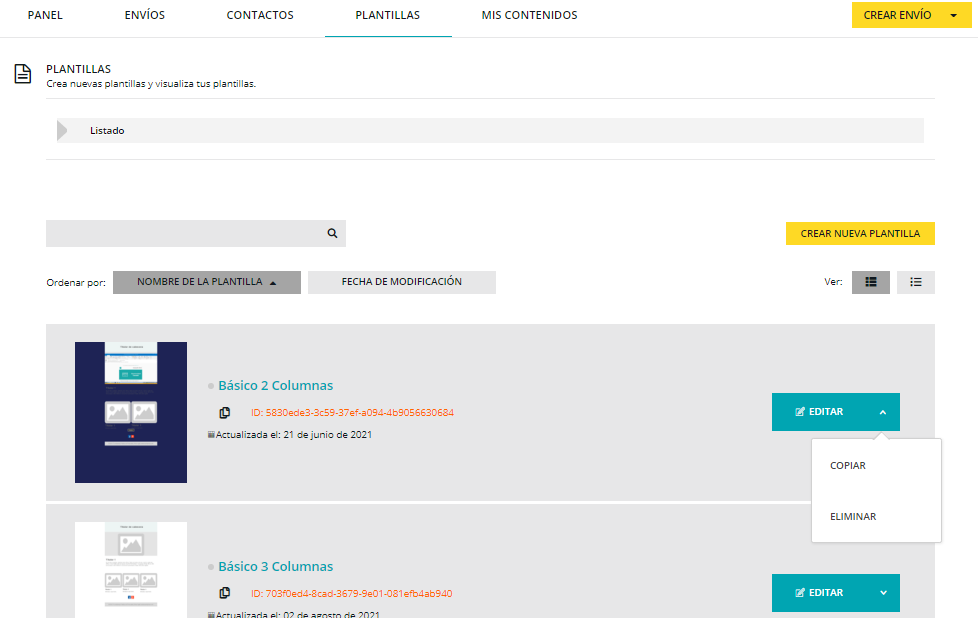Click Crear Nueva Plantilla button
Screen dimensions: 978x618
click(860, 233)
